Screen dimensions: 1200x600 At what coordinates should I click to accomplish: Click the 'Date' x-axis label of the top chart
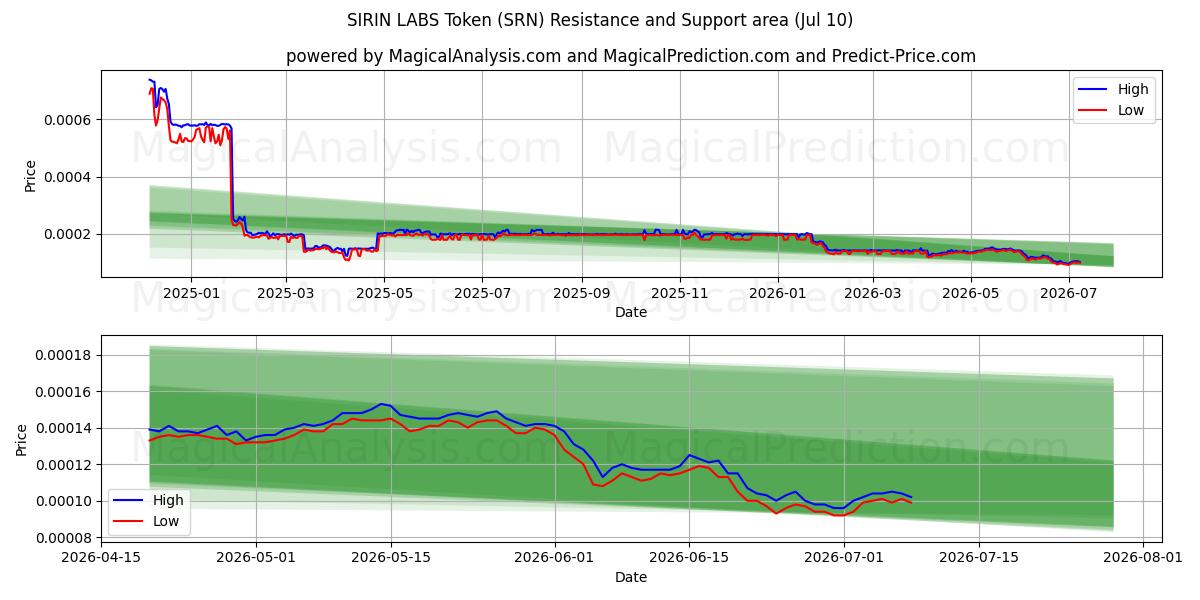[x=631, y=312]
